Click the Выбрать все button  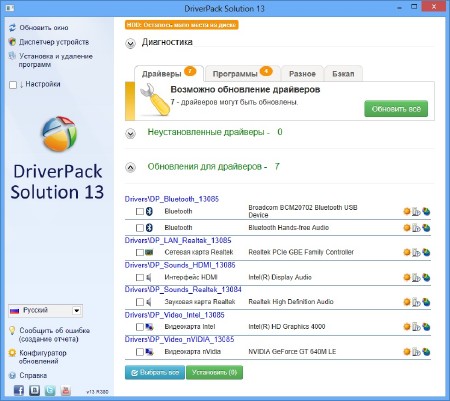coord(155,372)
